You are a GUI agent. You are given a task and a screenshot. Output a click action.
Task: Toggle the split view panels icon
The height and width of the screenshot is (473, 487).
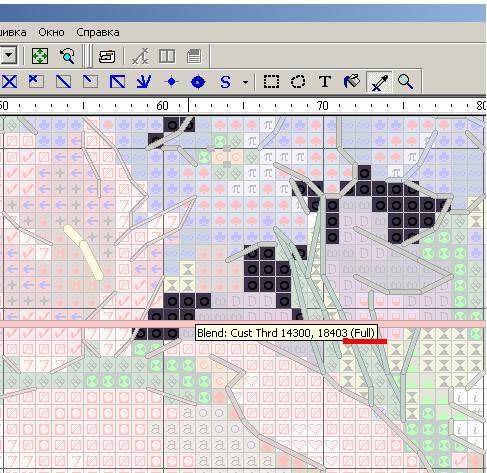click(x=167, y=56)
